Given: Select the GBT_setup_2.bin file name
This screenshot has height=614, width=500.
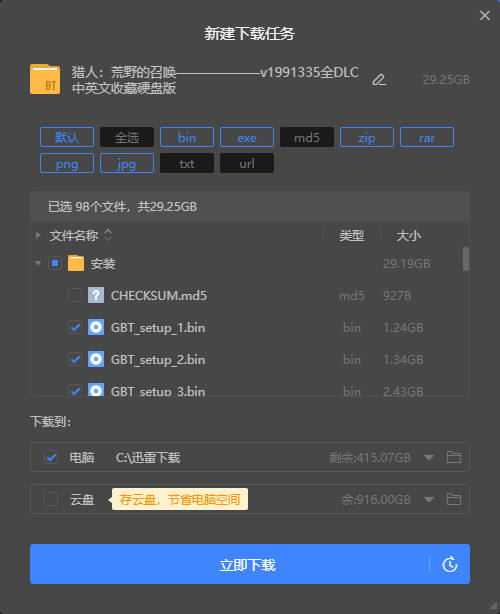Looking at the screenshot, I should (158, 360).
